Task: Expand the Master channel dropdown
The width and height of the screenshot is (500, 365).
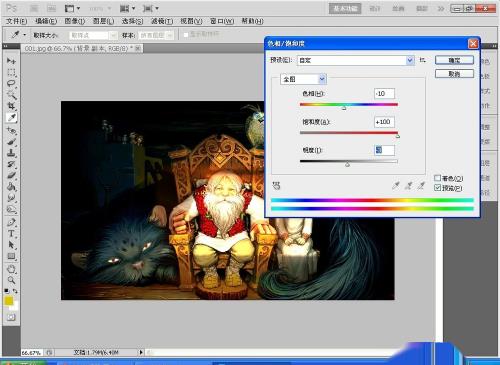Action: pyautogui.click(x=303, y=79)
